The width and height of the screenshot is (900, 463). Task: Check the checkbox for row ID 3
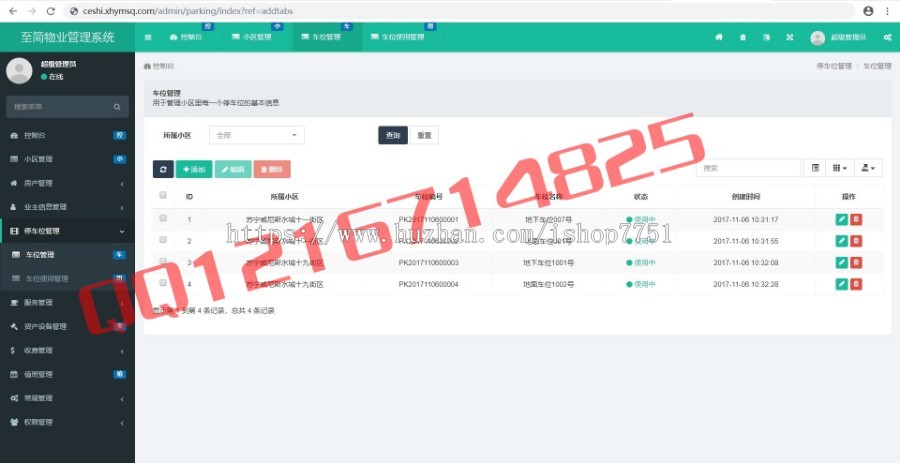click(163, 261)
